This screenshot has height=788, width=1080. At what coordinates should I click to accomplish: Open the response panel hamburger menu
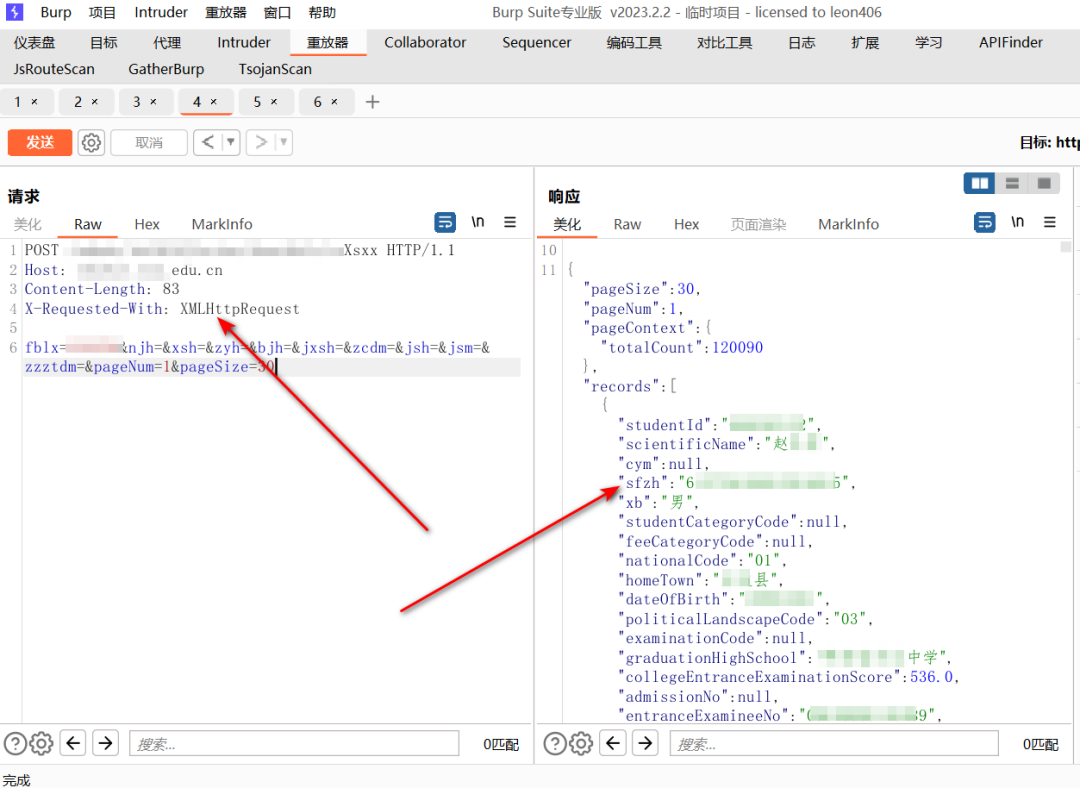tap(1050, 222)
